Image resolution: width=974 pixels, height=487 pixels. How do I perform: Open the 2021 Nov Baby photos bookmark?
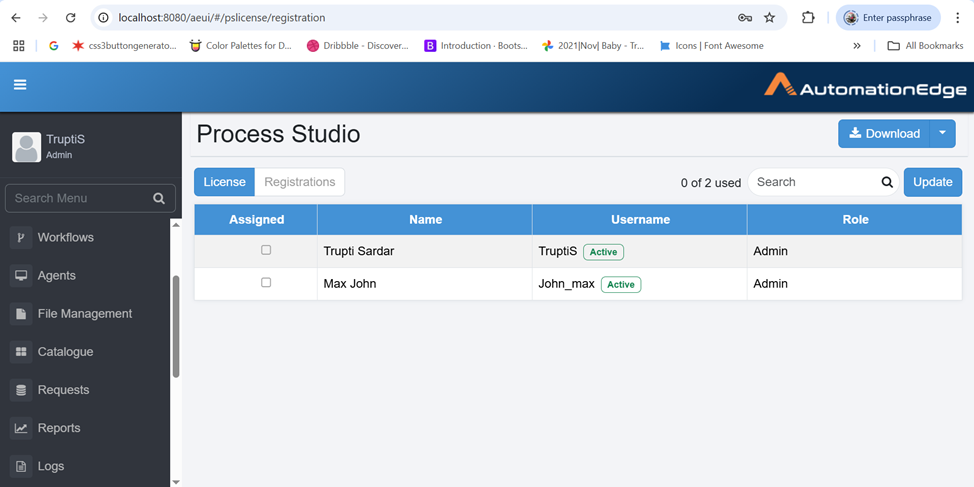pyautogui.click(x=593, y=45)
